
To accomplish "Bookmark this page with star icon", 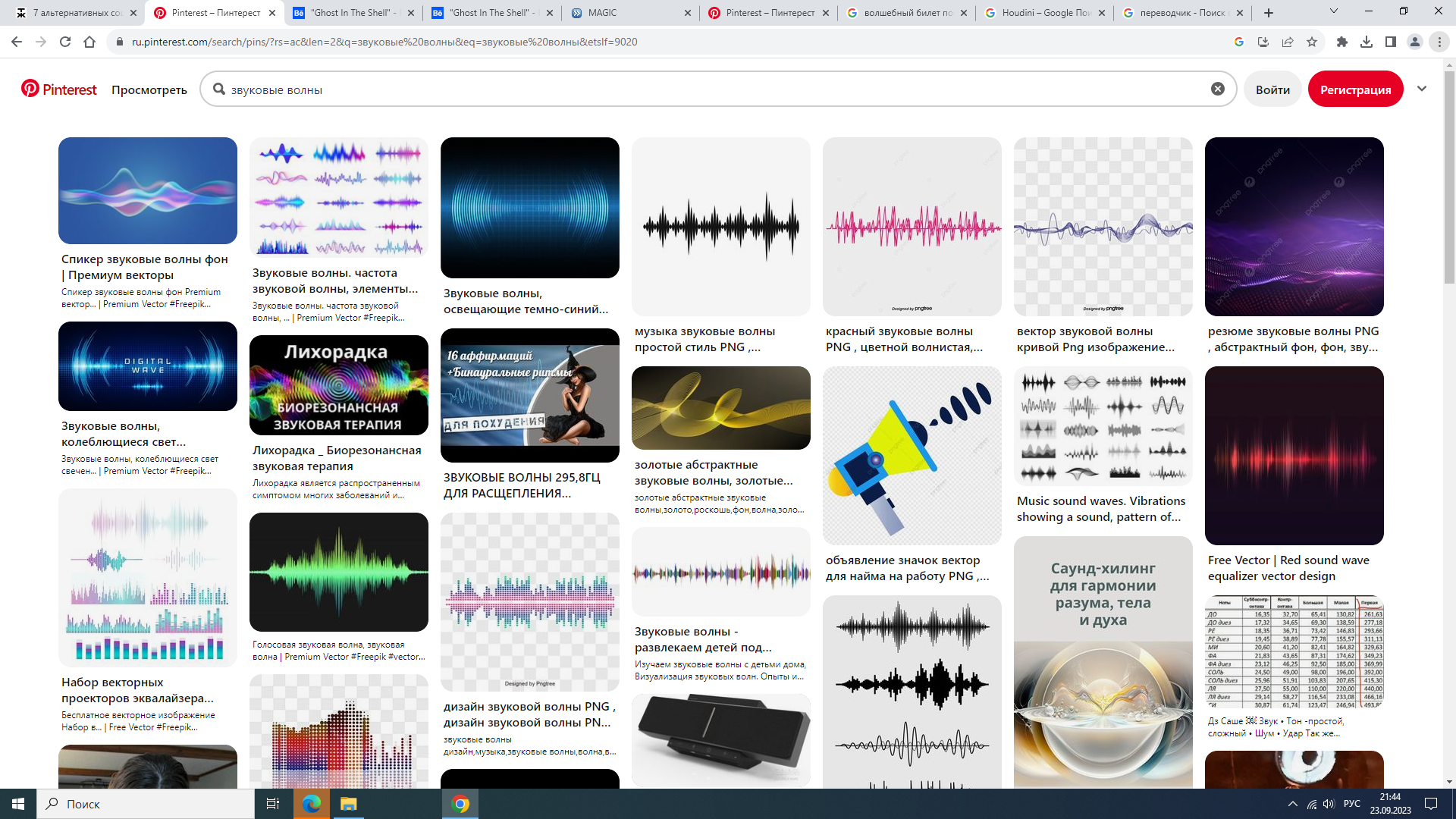I will [1312, 42].
